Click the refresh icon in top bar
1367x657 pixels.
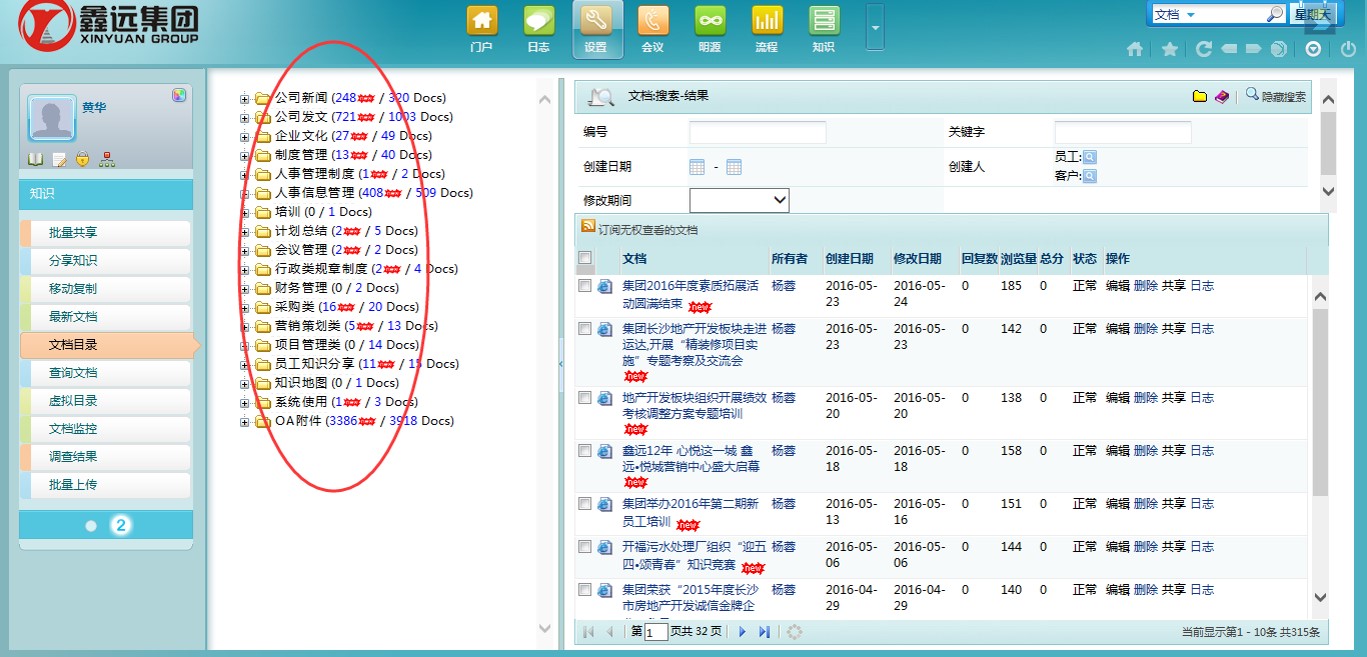coord(1204,49)
